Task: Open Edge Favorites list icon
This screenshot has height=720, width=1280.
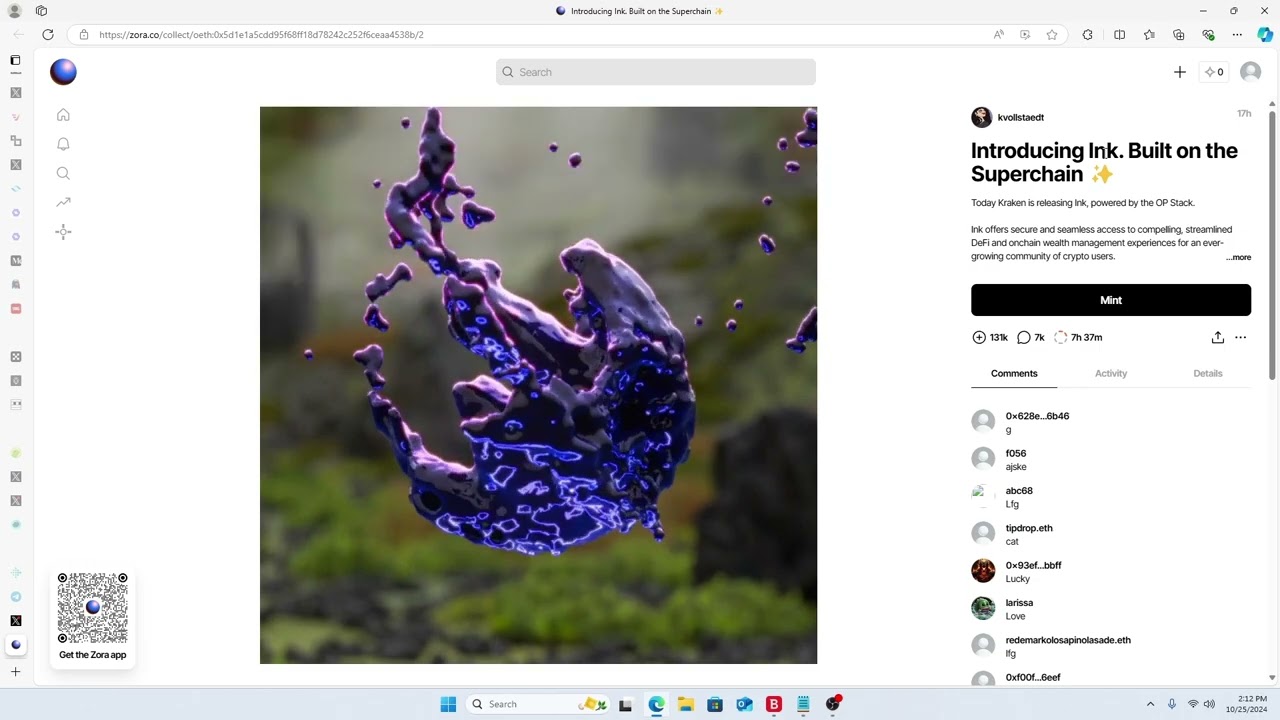Action: coord(1149,34)
